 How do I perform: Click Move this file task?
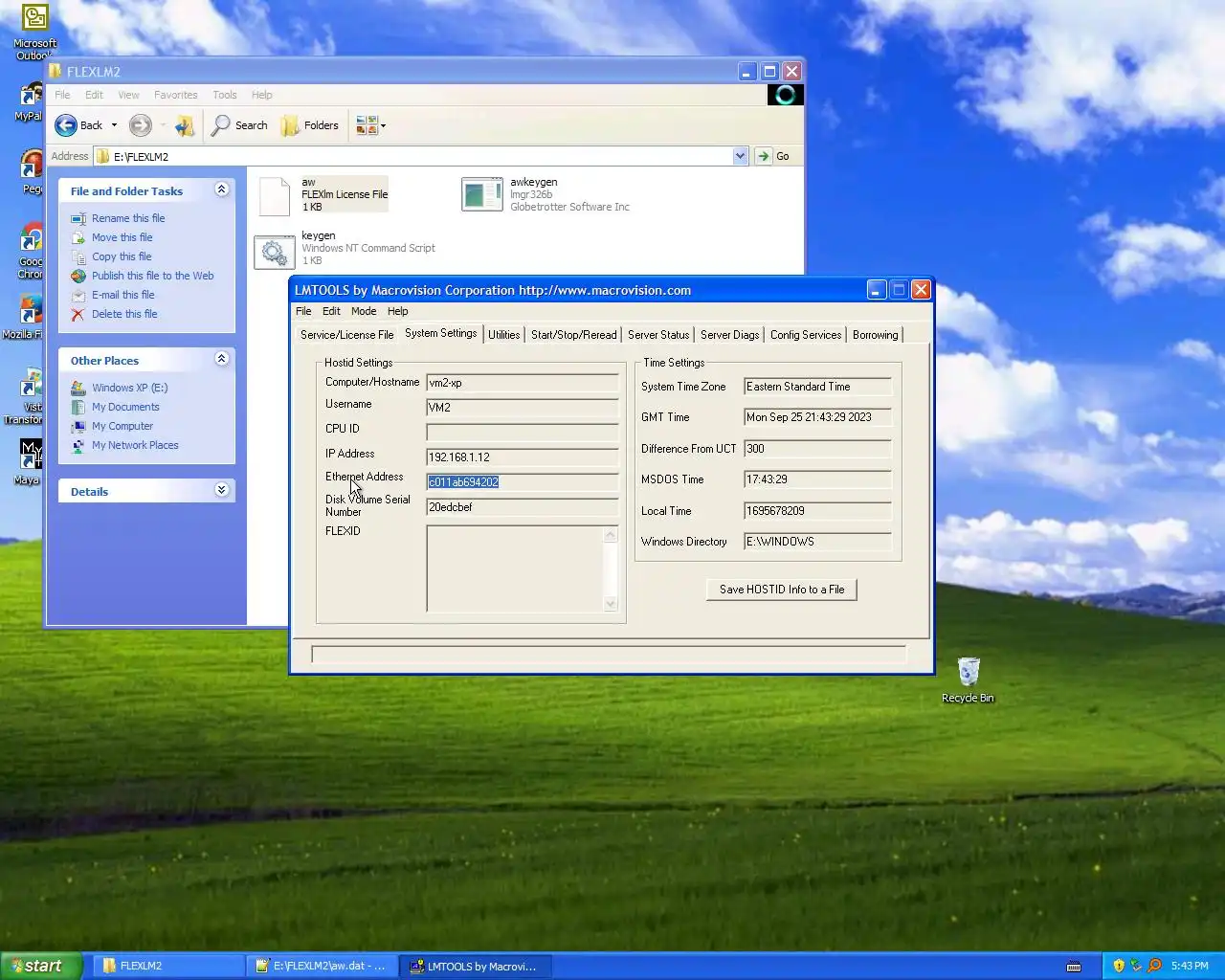[122, 237]
